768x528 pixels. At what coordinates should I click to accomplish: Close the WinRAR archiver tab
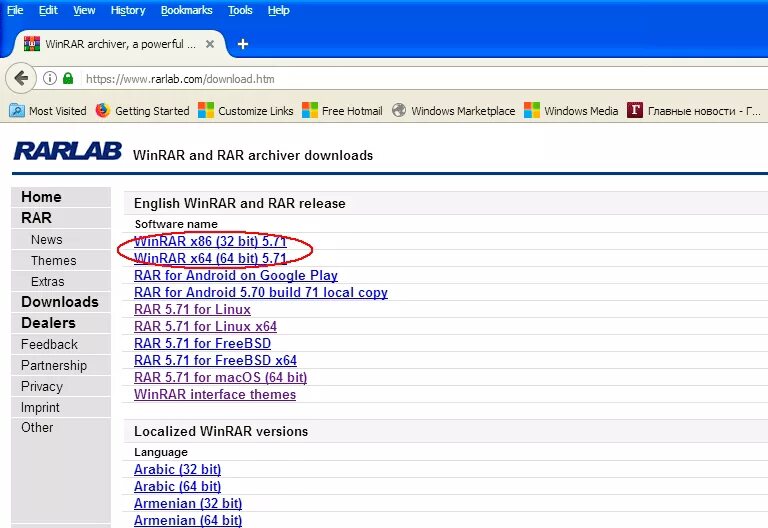click(210, 44)
